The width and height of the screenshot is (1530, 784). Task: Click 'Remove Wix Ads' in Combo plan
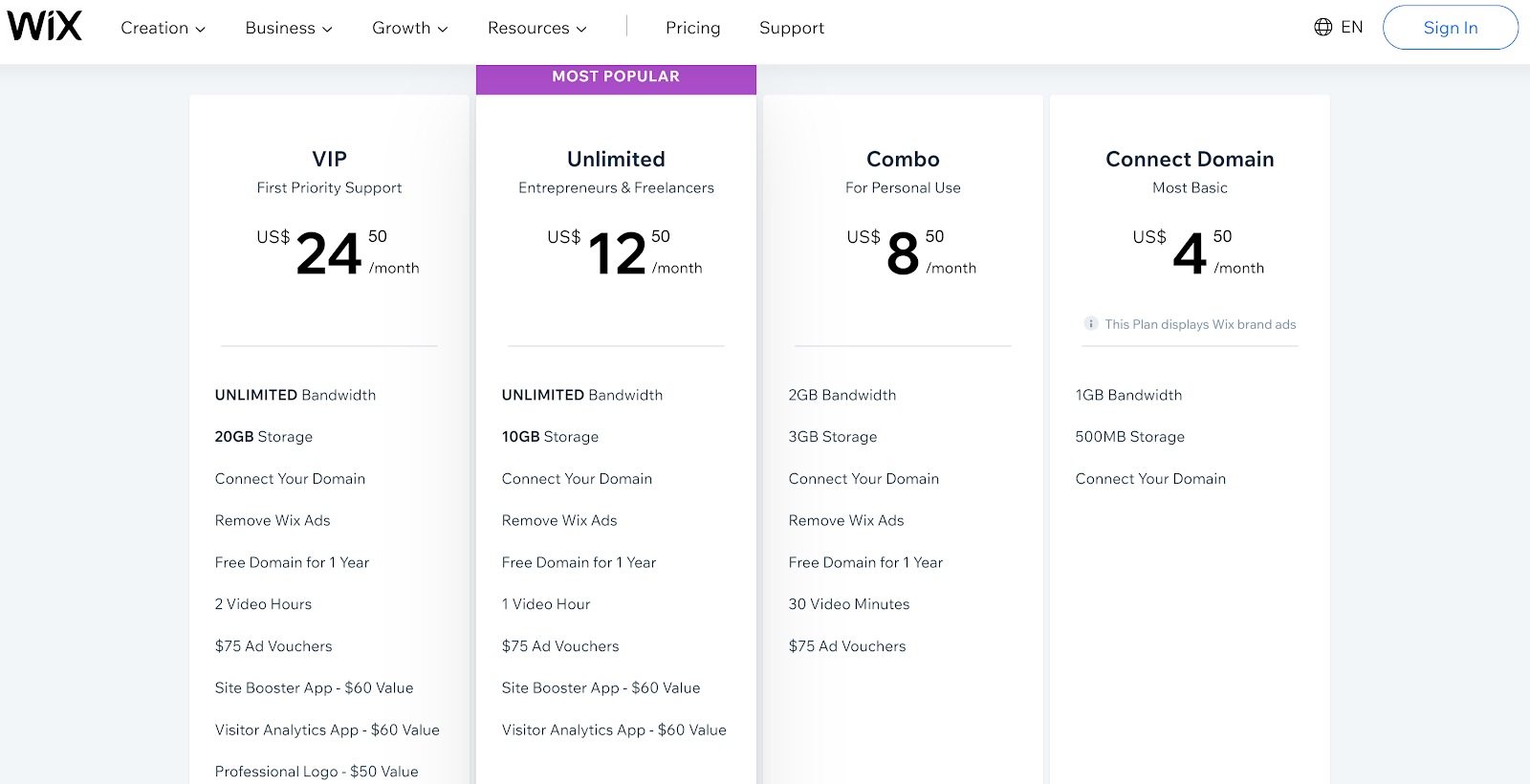pyautogui.click(x=846, y=520)
